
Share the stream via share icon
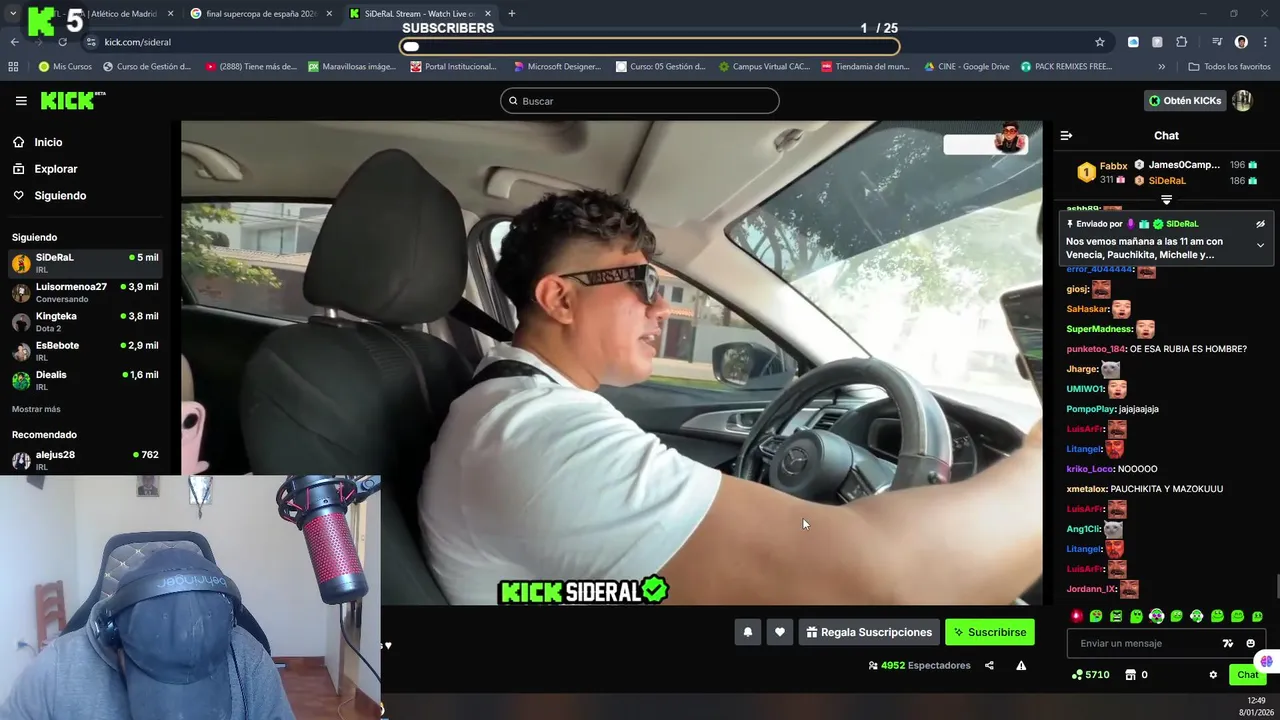tap(989, 665)
